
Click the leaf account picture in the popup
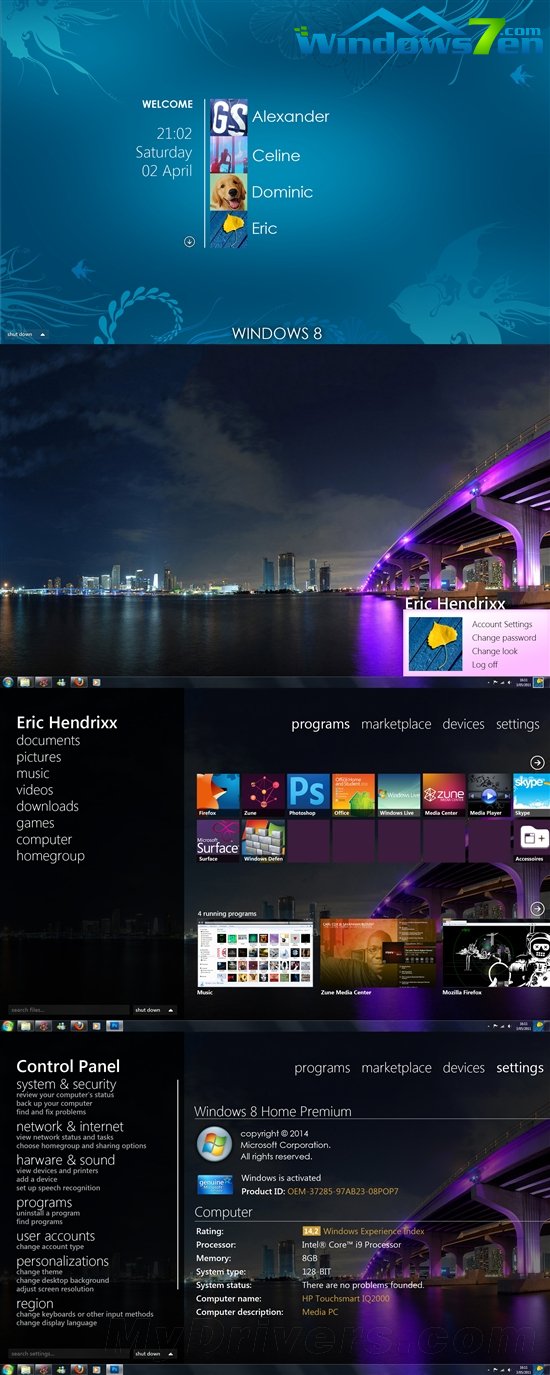pyautogui.click(x=435, y=643)
